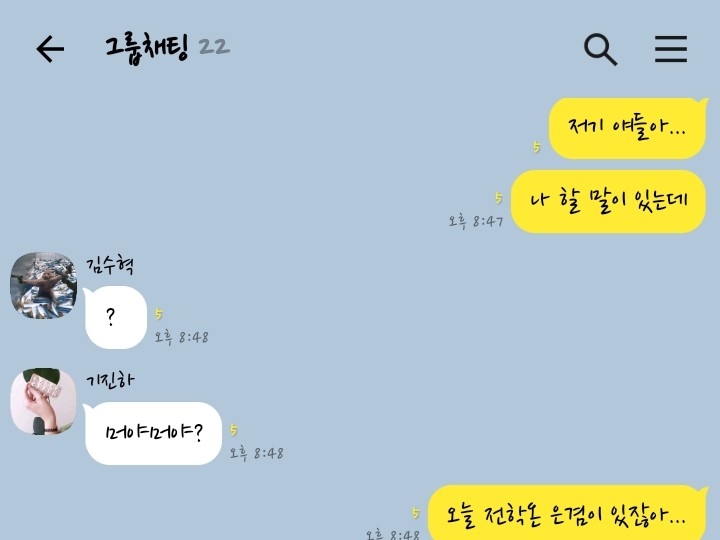720x540 pixels.
Task: Open chat search with magnifier icon
Action: pos(600,49)
